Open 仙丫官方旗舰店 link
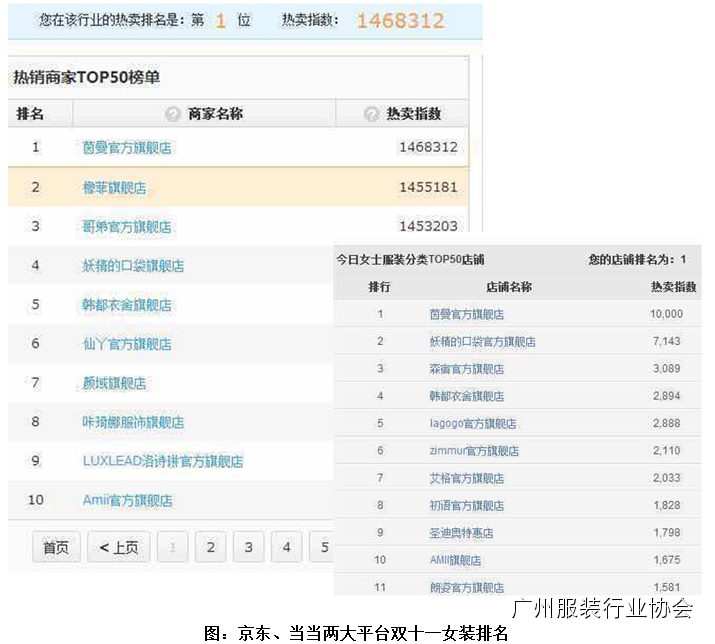715x644 pixels. (x=127, y=344)
